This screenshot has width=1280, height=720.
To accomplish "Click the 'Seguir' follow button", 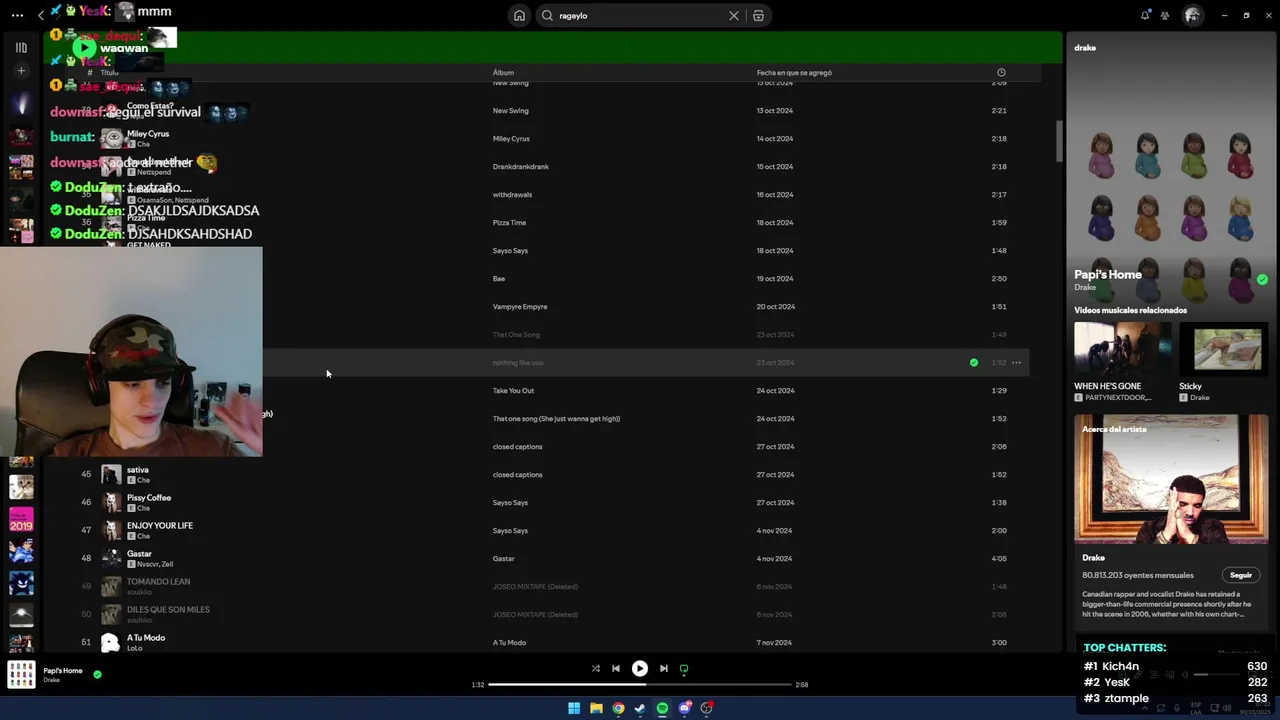I will click(1241, 576).
